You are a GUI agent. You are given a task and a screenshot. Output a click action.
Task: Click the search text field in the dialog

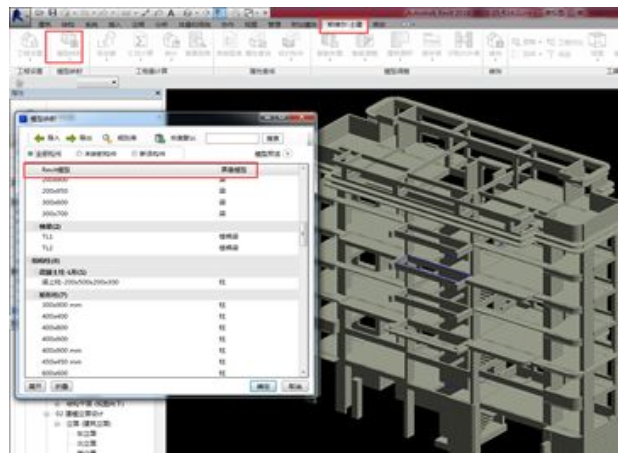[x=233, y=138]
